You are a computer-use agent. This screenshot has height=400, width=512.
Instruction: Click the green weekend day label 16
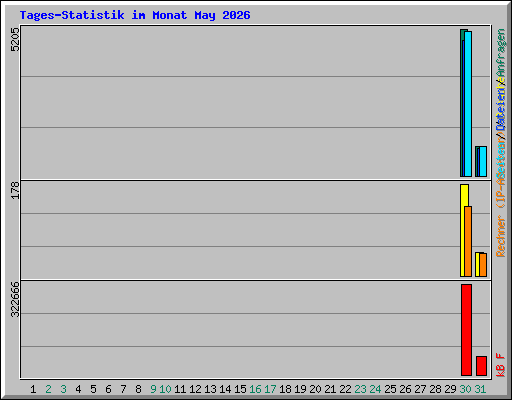255,389
